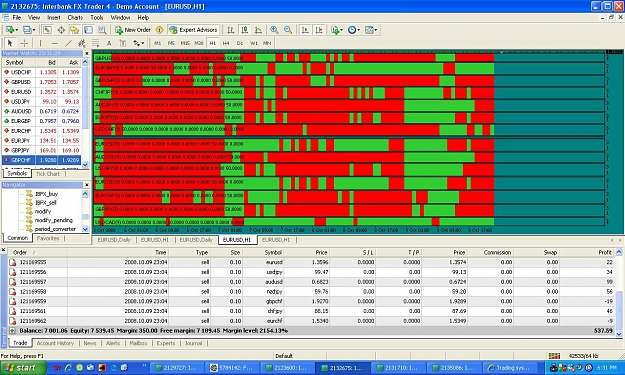Click the New Order button

point(133,30)
